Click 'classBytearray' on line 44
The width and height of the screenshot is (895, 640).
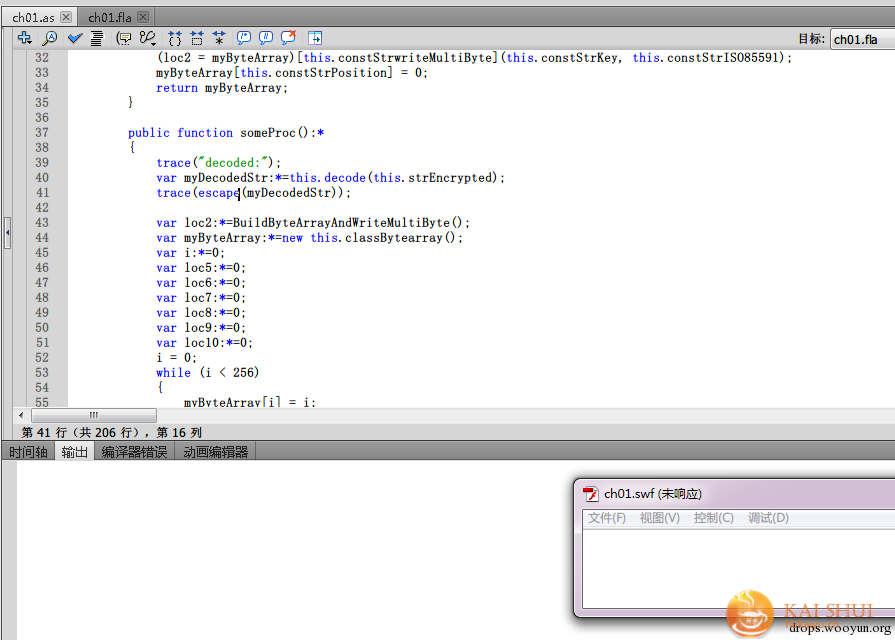click(x=394, y=238)
